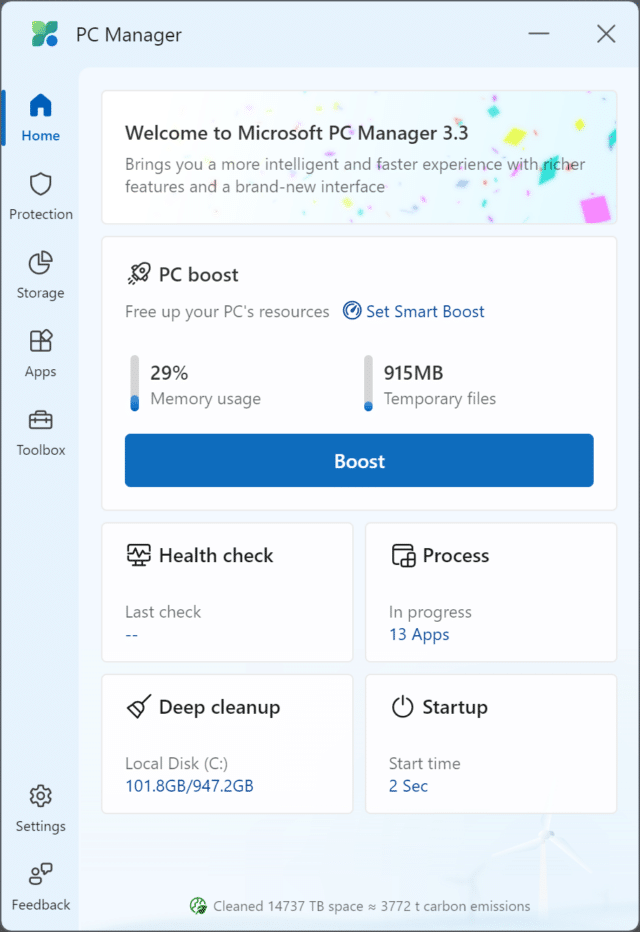This screenshot has height=932, width=640.
Task: Click the Free up your PC's resources text
Action: [227, 311]
